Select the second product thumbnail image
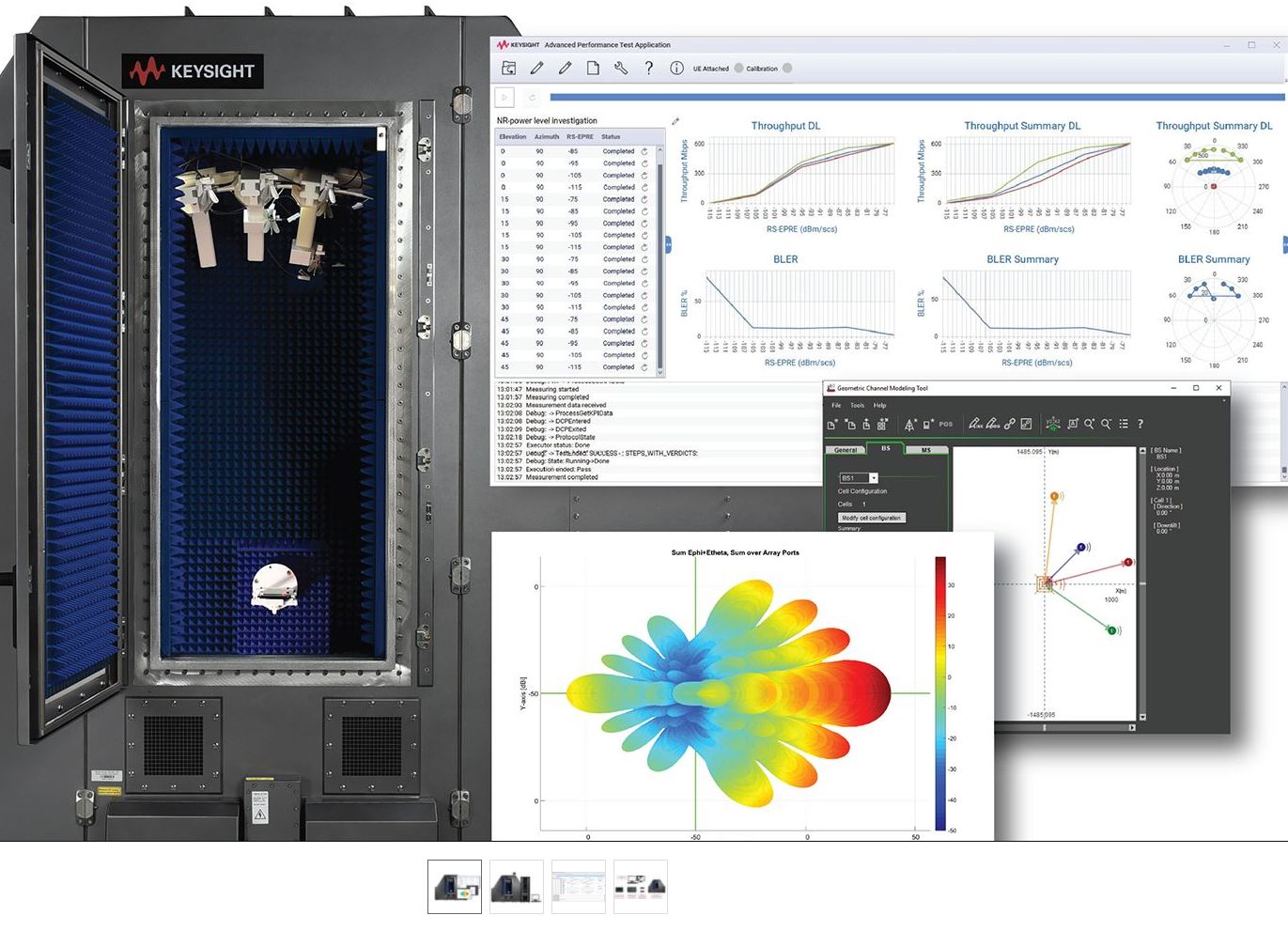Viewport: 1288px width, 931px height. tap(517, 887)
